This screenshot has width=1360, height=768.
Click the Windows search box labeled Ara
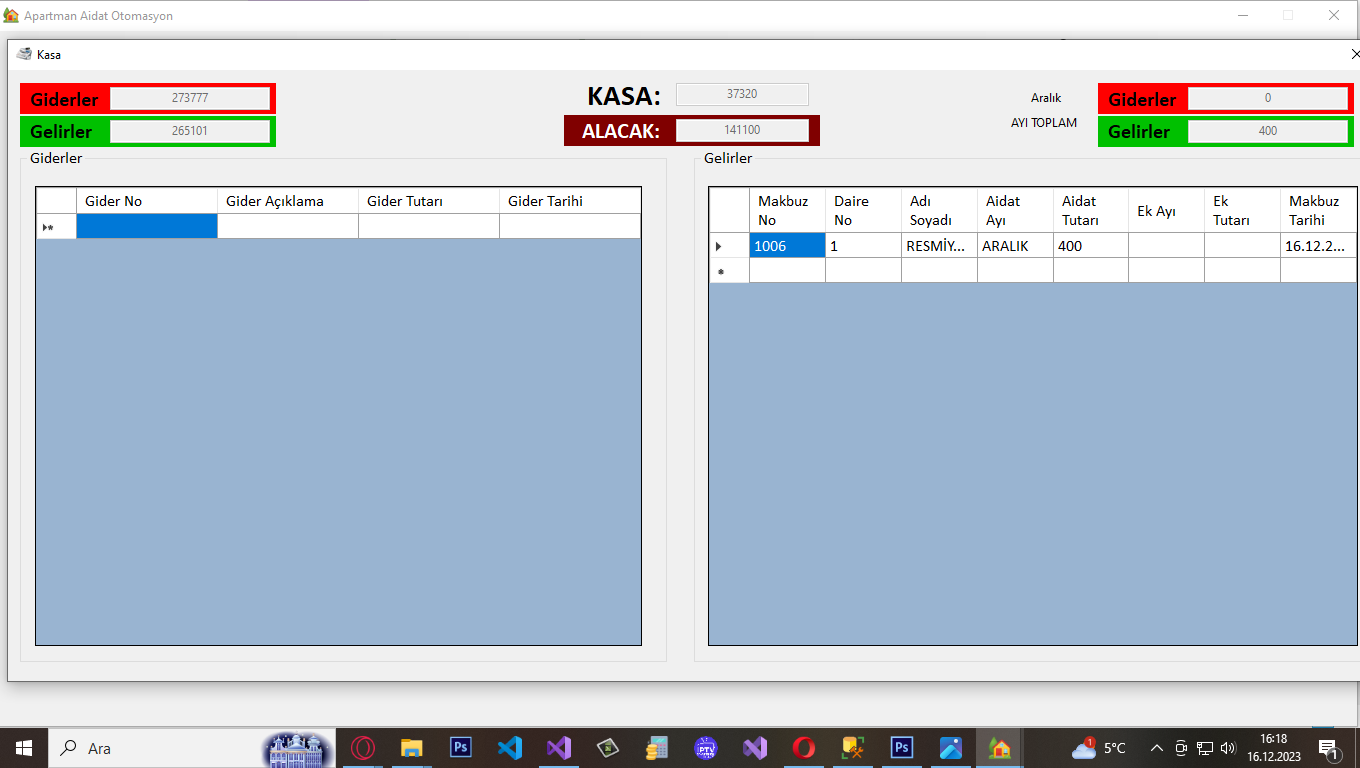pos(150,748)
